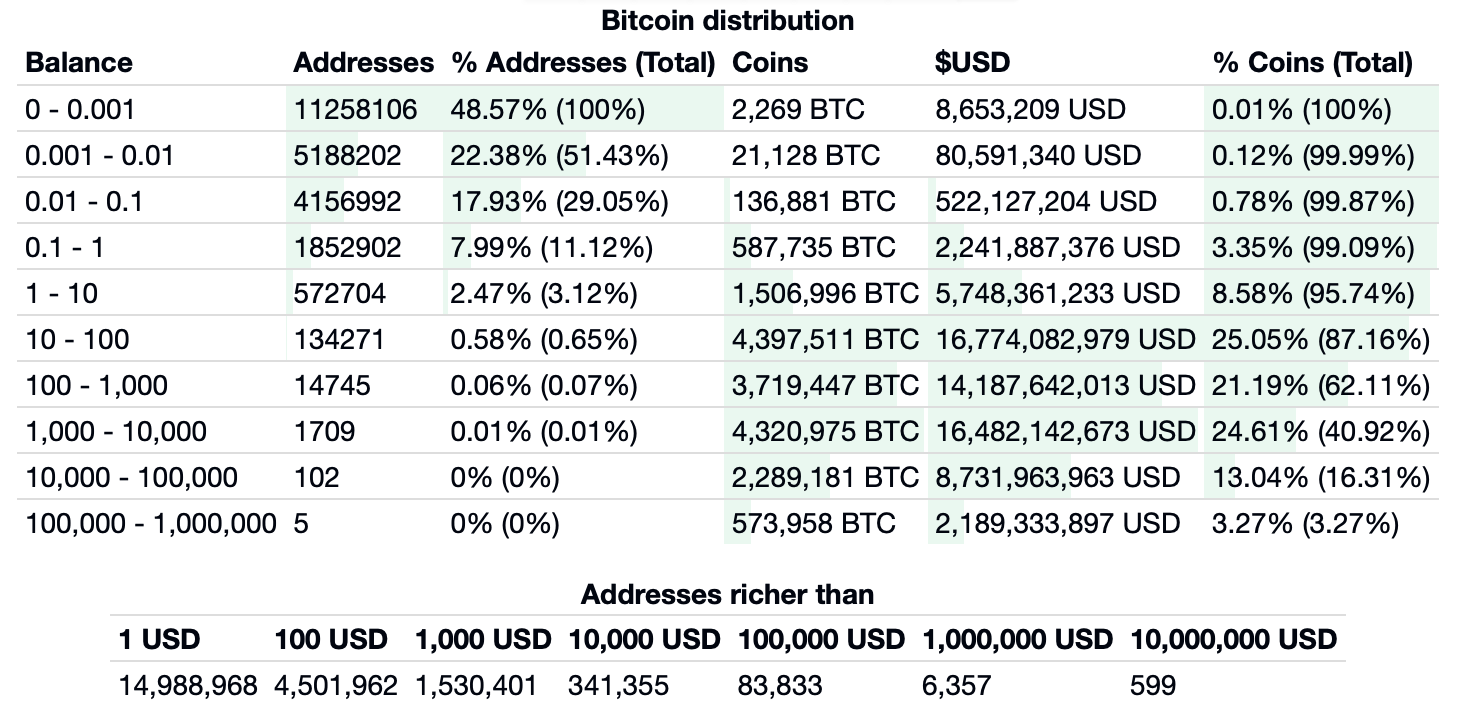
Task: Click the $USD column header
Action: click(x=972, y=63)
